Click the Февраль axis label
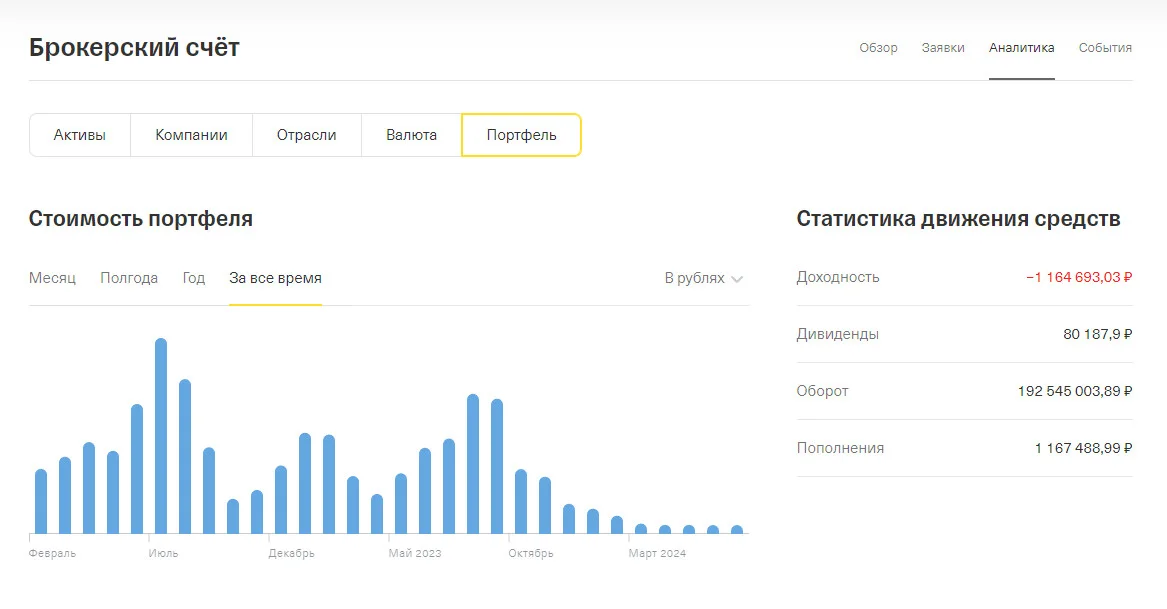 [x=52, y=553]
